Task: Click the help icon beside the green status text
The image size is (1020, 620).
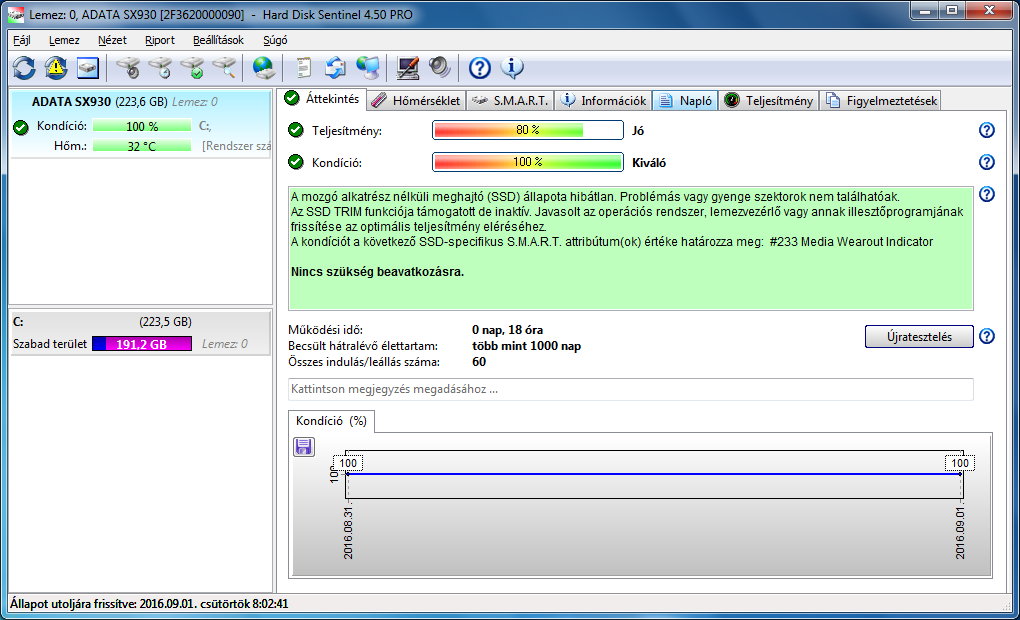Action: tap(987, 194)
